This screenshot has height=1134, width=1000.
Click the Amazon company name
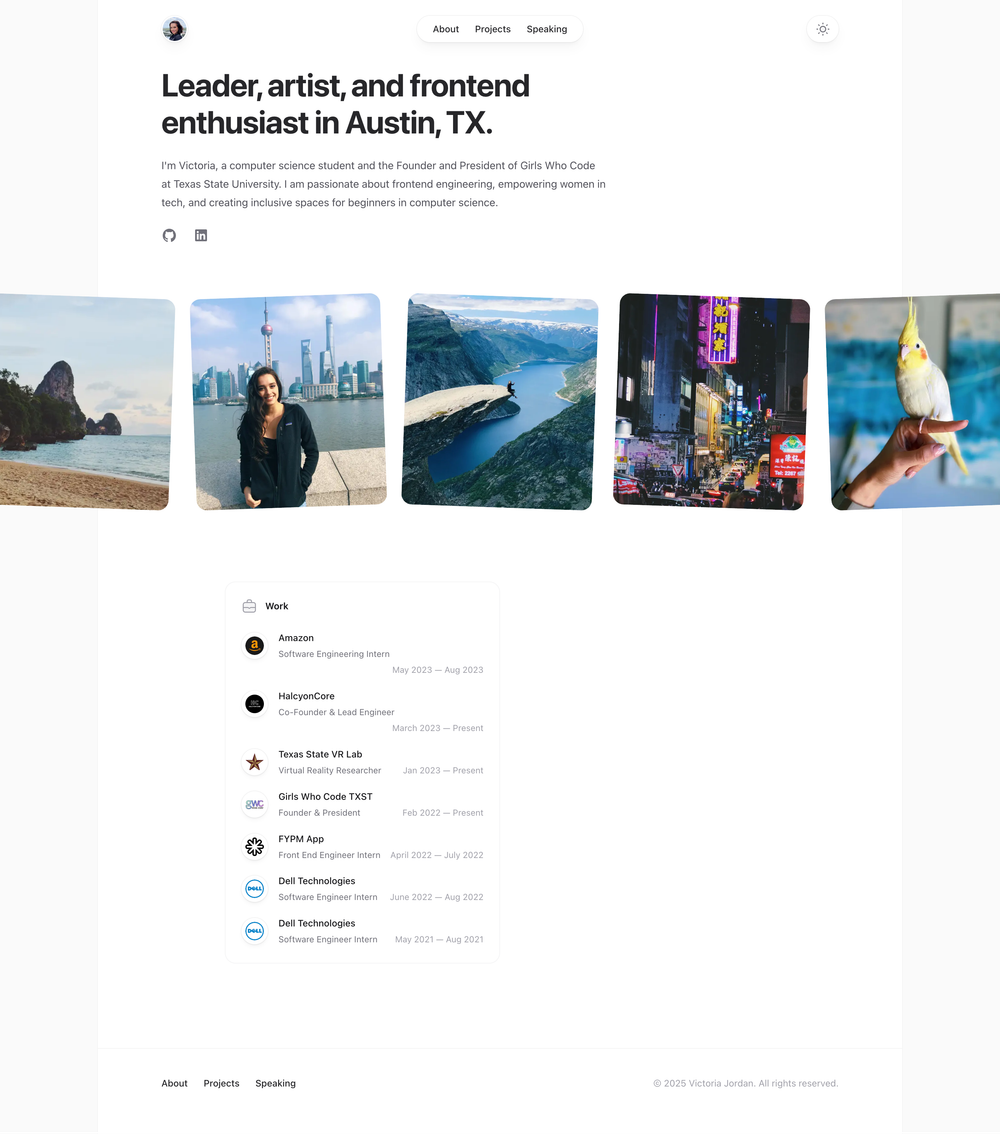pos(296,638)
